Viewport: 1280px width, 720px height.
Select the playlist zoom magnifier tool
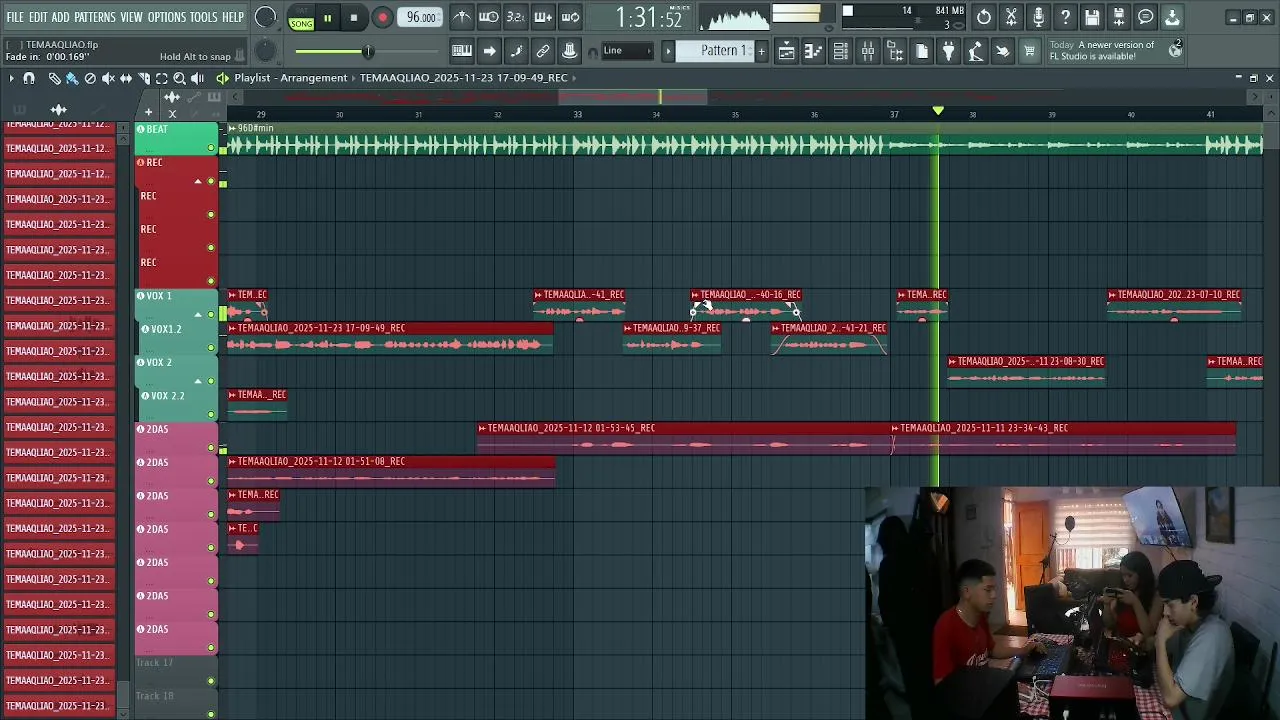180,78
